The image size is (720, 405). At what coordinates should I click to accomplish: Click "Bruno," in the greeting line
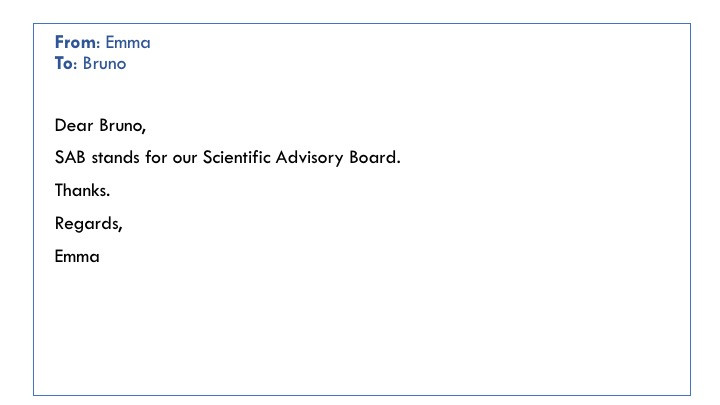[x=123, y=125]
